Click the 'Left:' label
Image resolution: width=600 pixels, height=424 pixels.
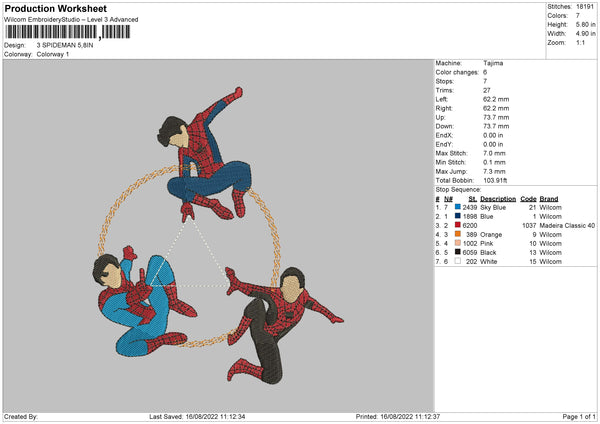click(441, 99)
